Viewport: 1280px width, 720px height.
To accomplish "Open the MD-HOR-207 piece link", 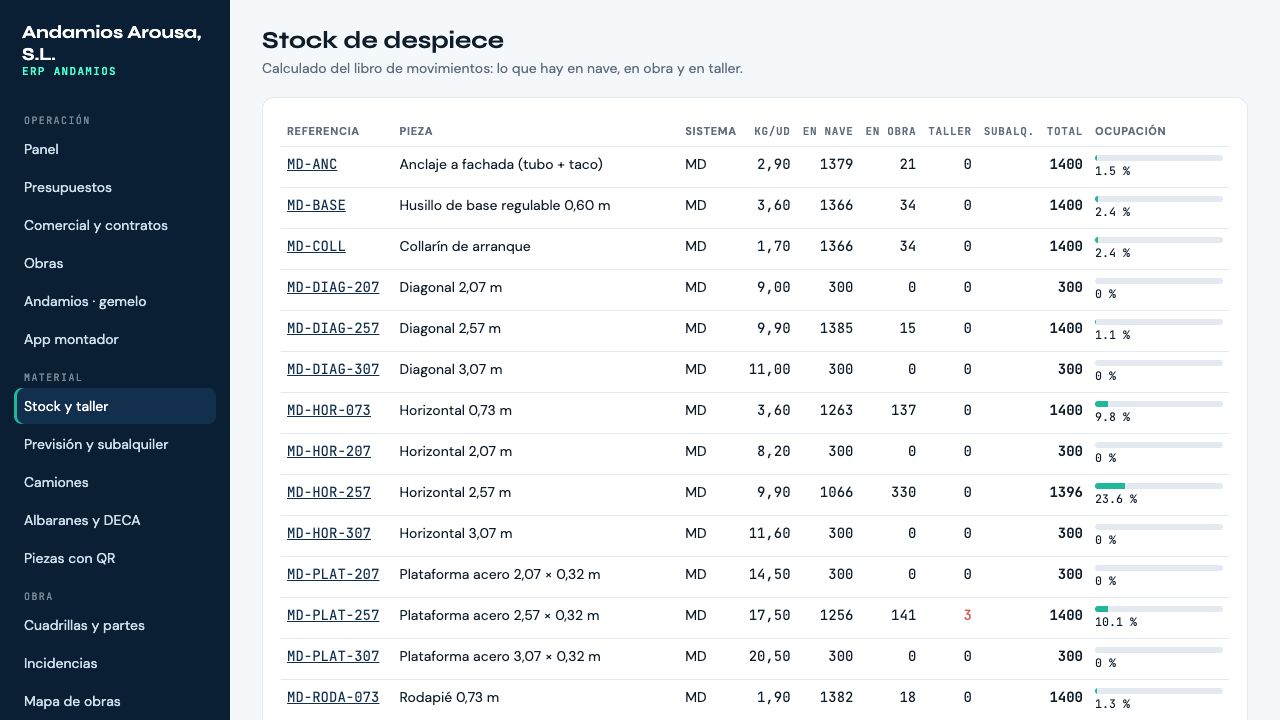I will tap(329, 451).
